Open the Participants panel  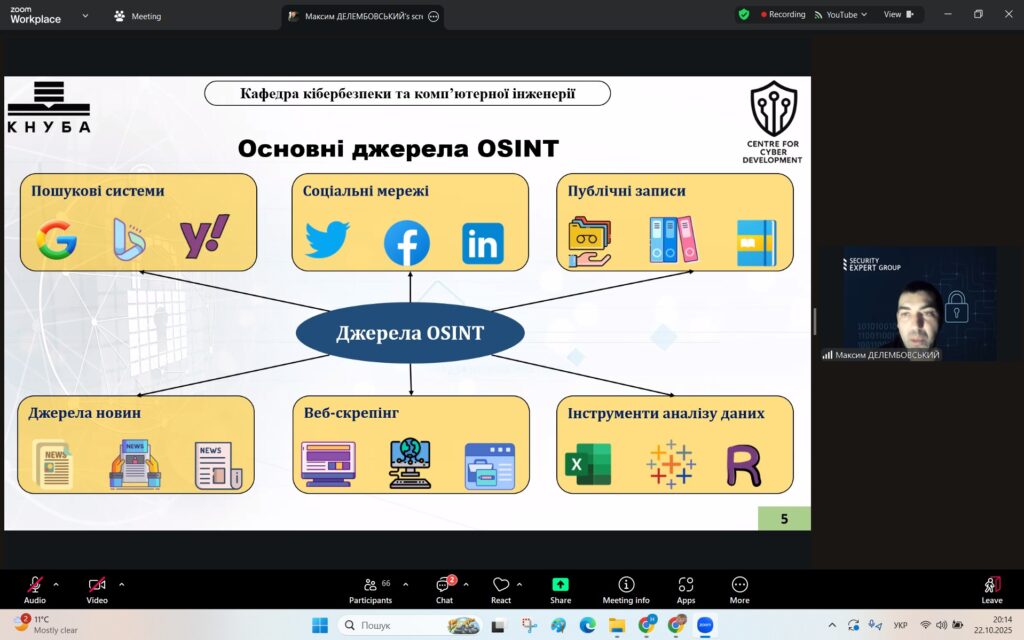(370, 586)
